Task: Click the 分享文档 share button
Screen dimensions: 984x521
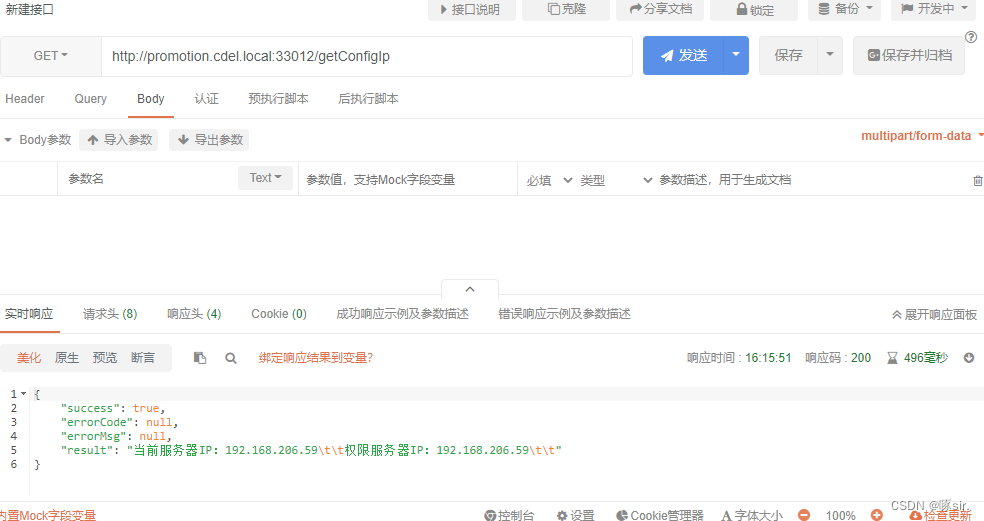Action: pyautogui.click(x=660, y=9)
